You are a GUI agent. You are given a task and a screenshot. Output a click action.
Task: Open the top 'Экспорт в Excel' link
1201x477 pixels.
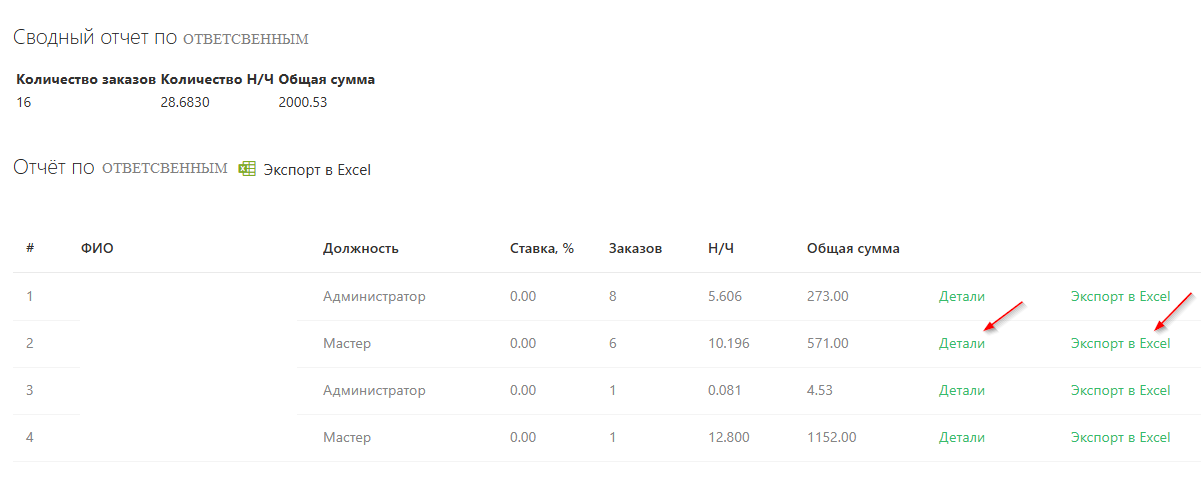point(317,170)
